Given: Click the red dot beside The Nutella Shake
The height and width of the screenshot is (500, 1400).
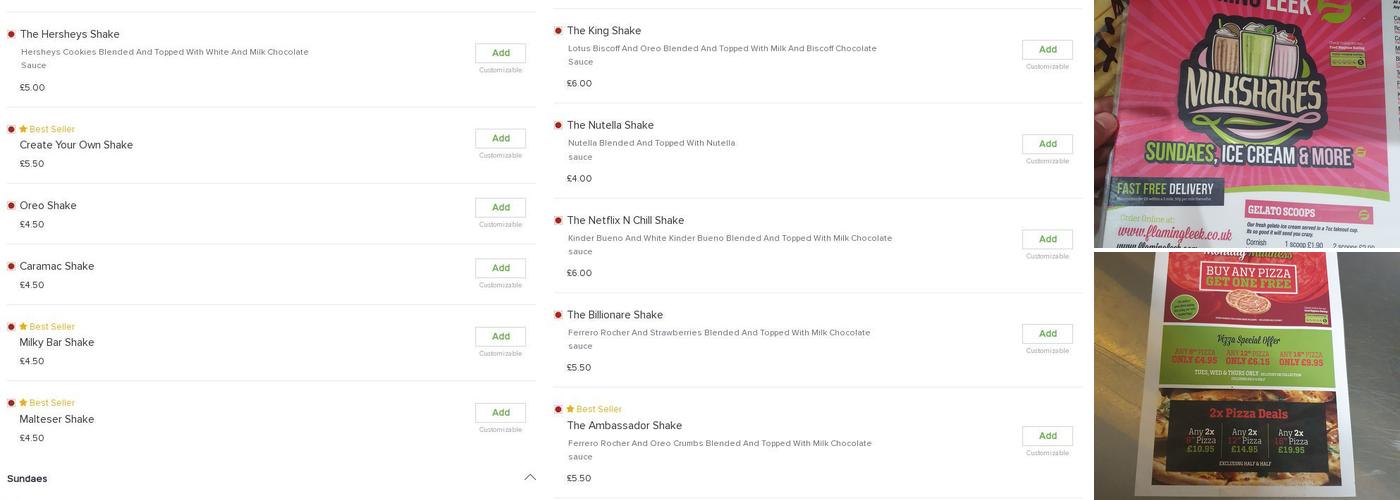Looking at the screenshot, I should (x=558, y=125).
